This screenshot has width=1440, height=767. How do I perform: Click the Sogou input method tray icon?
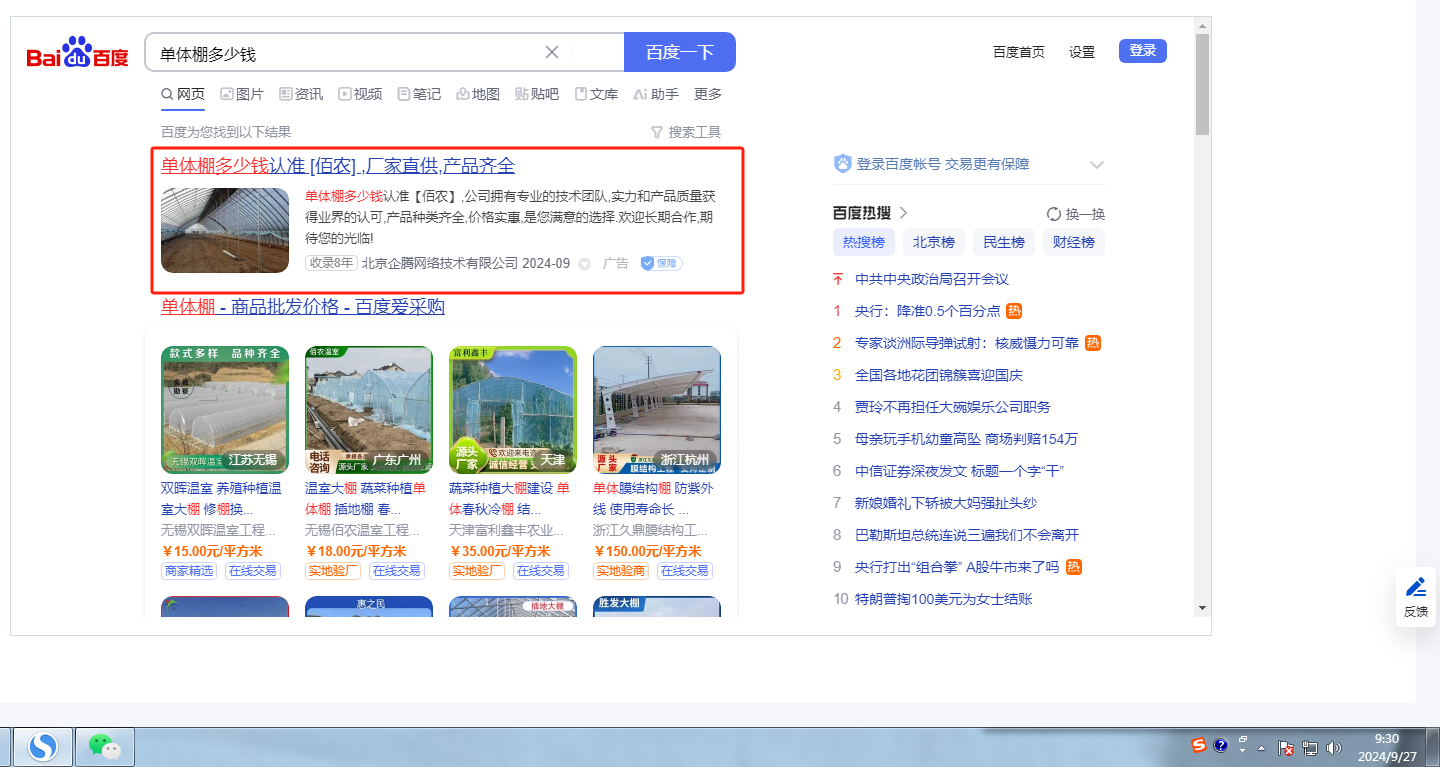pos(1199,745)
